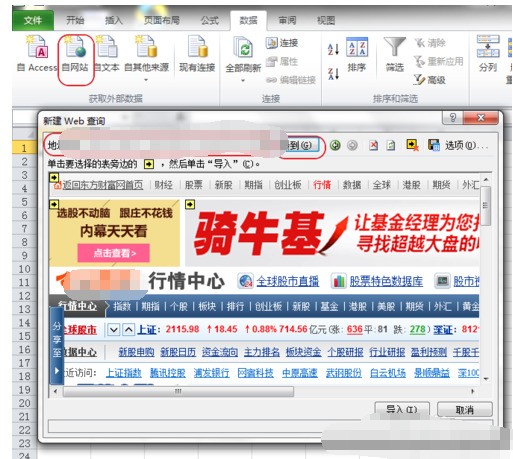513x459 pixels.
Task: Click the help question mark in dialog title
Action: (453, 118)
